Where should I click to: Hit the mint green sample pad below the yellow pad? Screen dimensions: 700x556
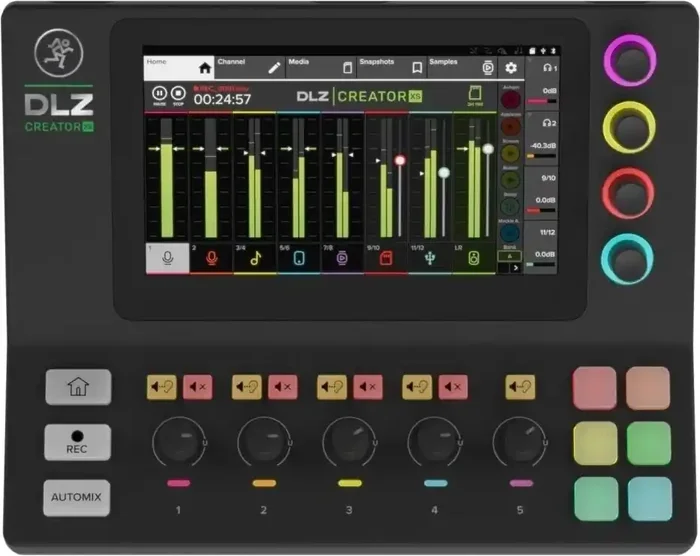(596, 499)
